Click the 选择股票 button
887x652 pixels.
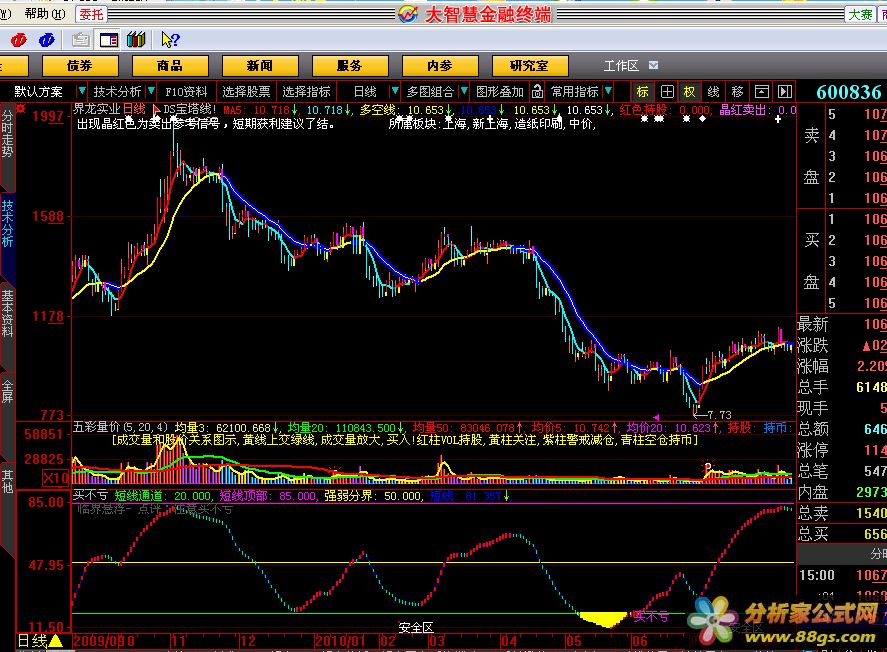[246, 92]
